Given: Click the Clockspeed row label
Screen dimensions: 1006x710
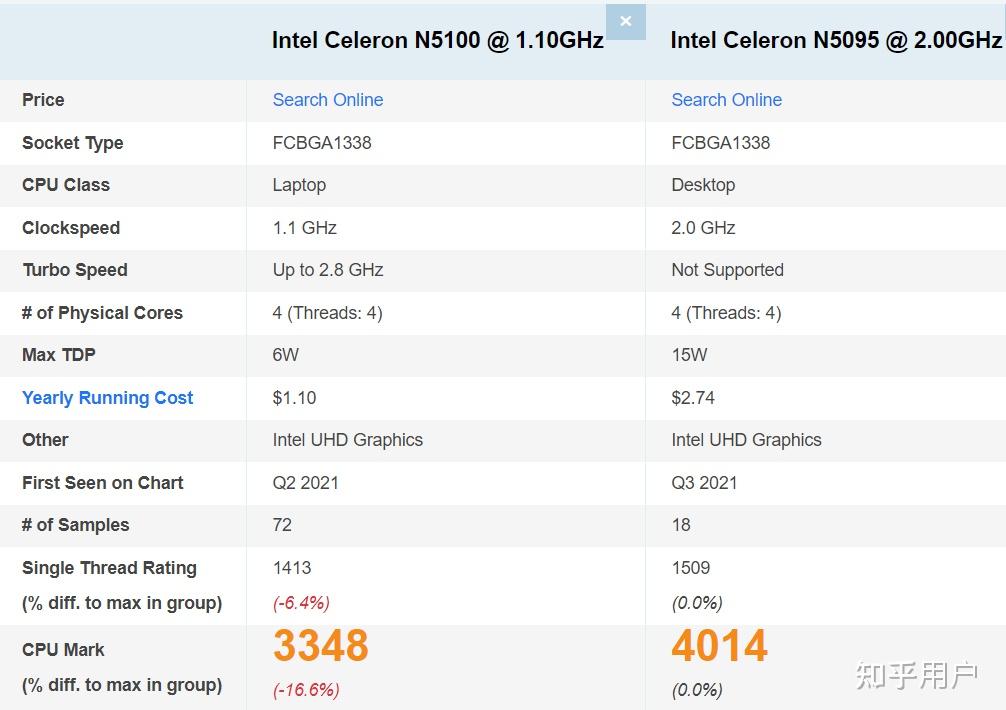Looking at the screenshot, I should (x=71, y=228).
